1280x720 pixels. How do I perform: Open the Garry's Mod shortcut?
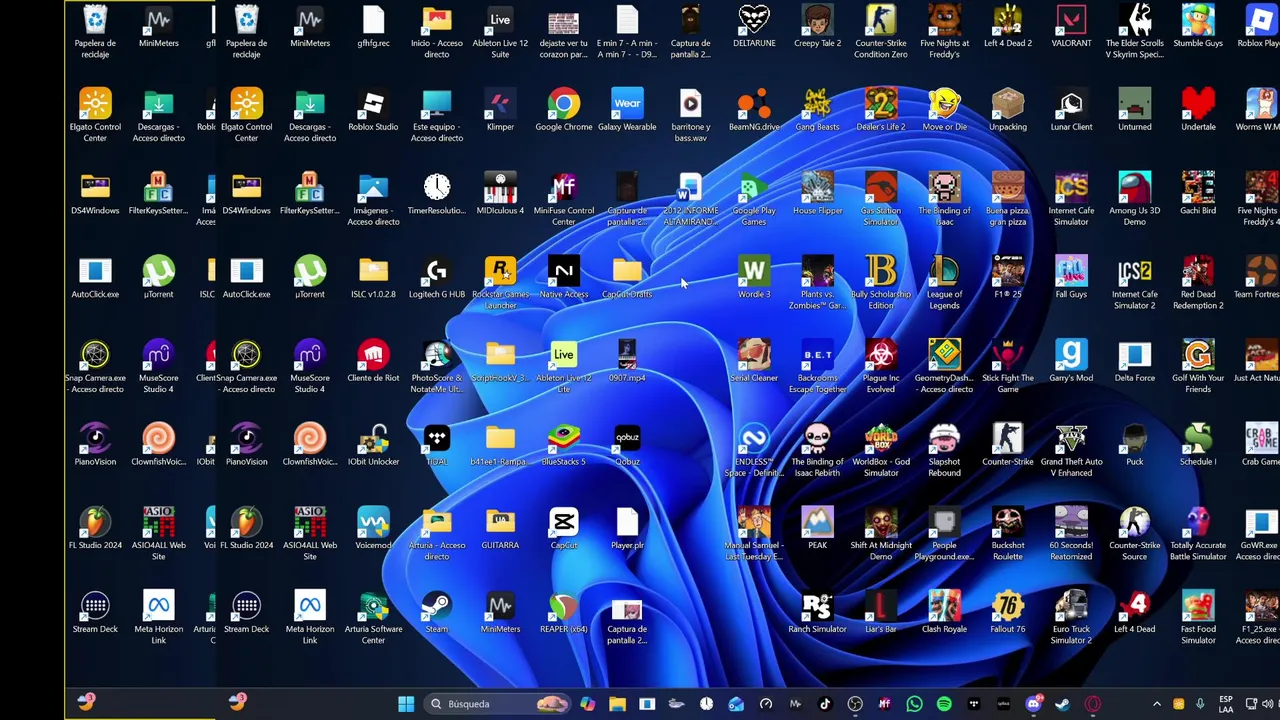[x=1071, y=362]
